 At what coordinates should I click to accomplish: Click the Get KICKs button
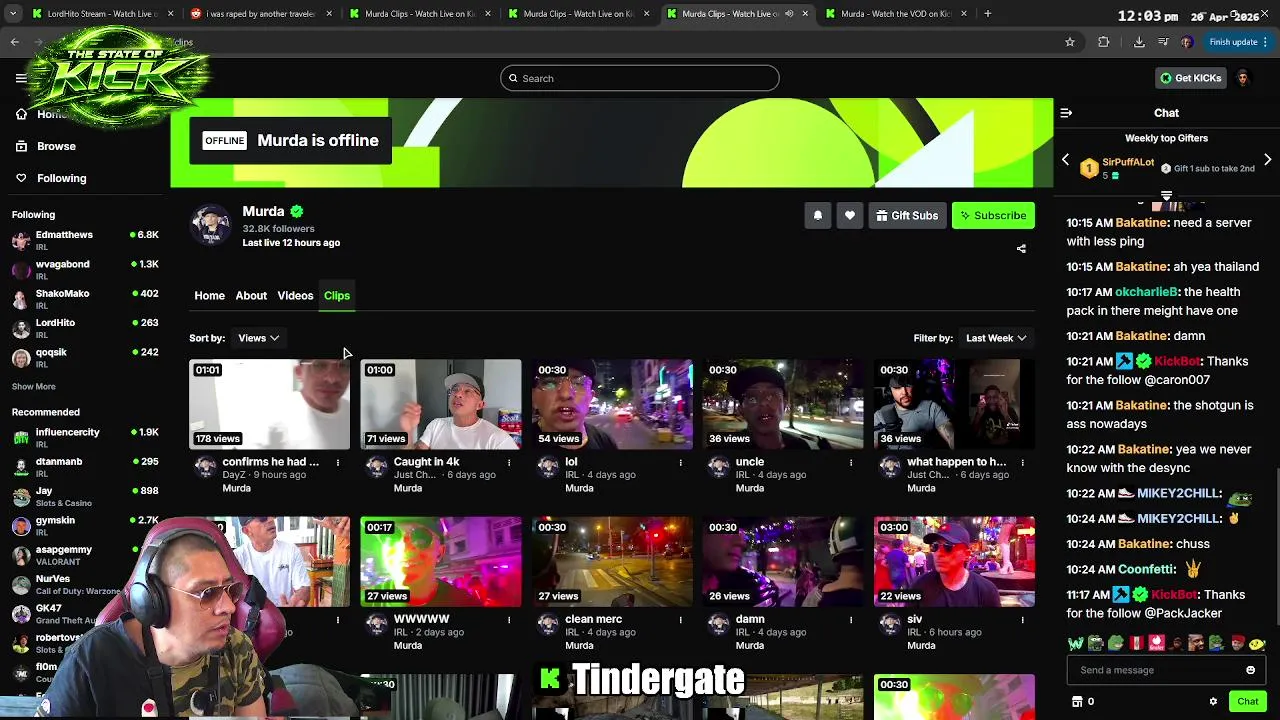pyautogui.click(x=1190, y=78)
